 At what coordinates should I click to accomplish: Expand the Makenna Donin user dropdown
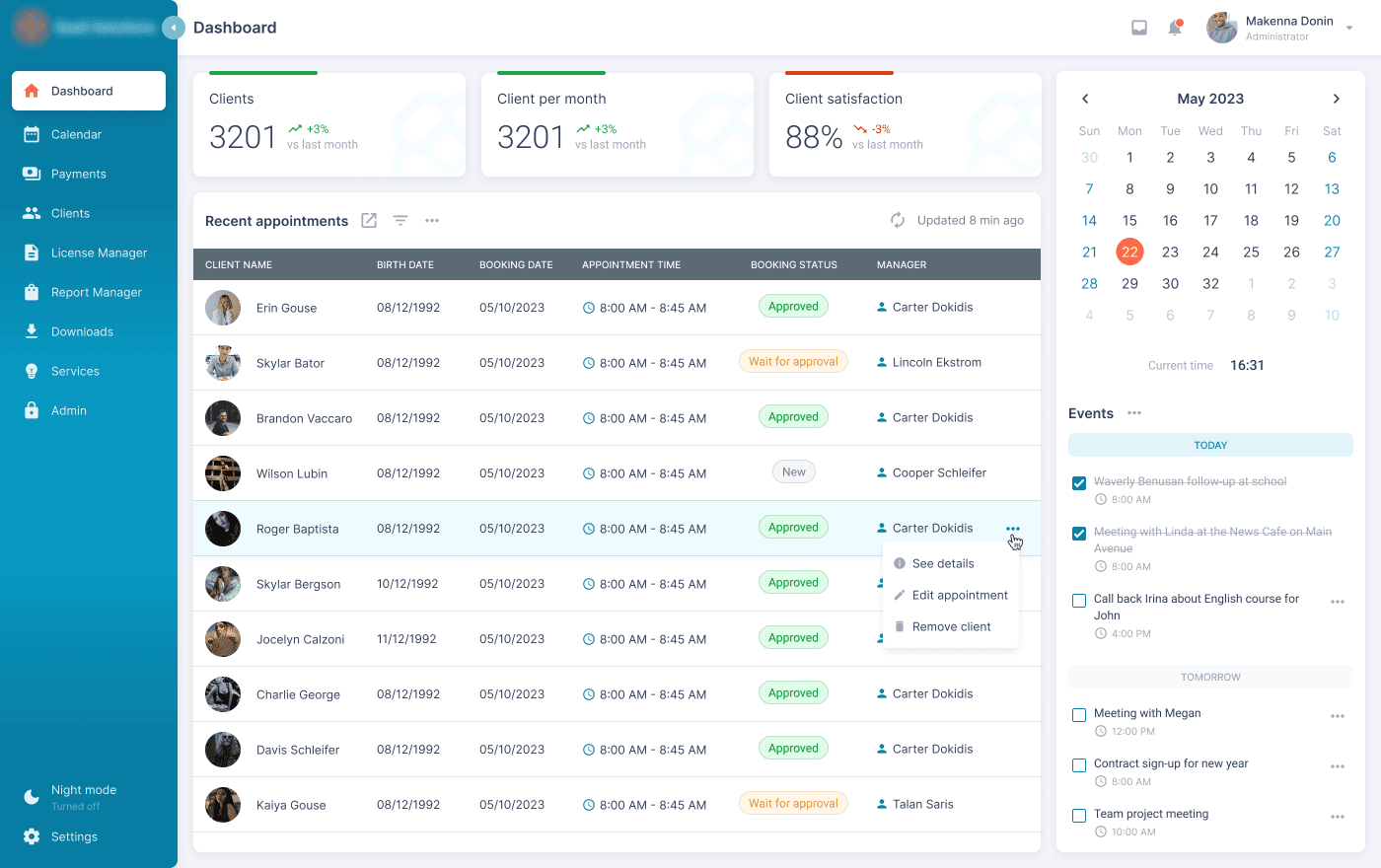[x=1349, y=28]
